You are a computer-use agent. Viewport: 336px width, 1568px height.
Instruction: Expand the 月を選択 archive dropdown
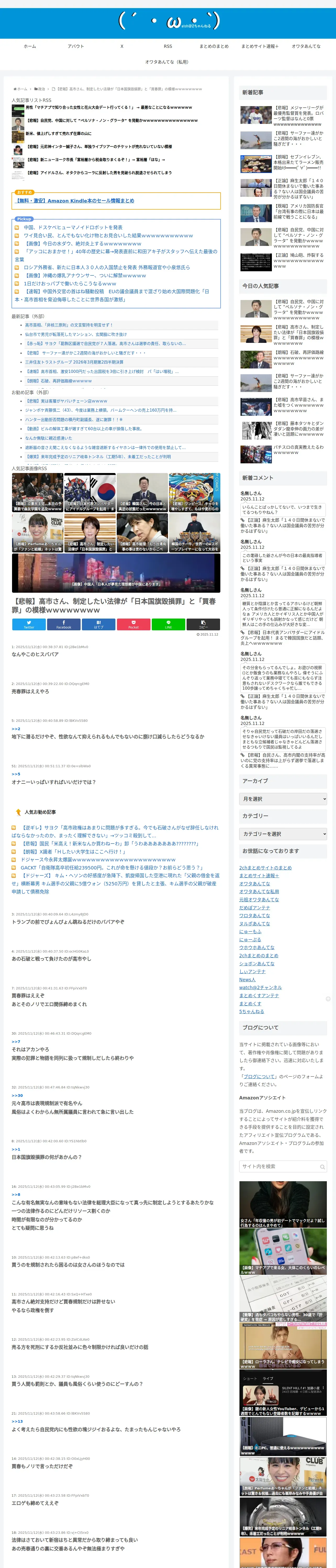pos(283,799)
